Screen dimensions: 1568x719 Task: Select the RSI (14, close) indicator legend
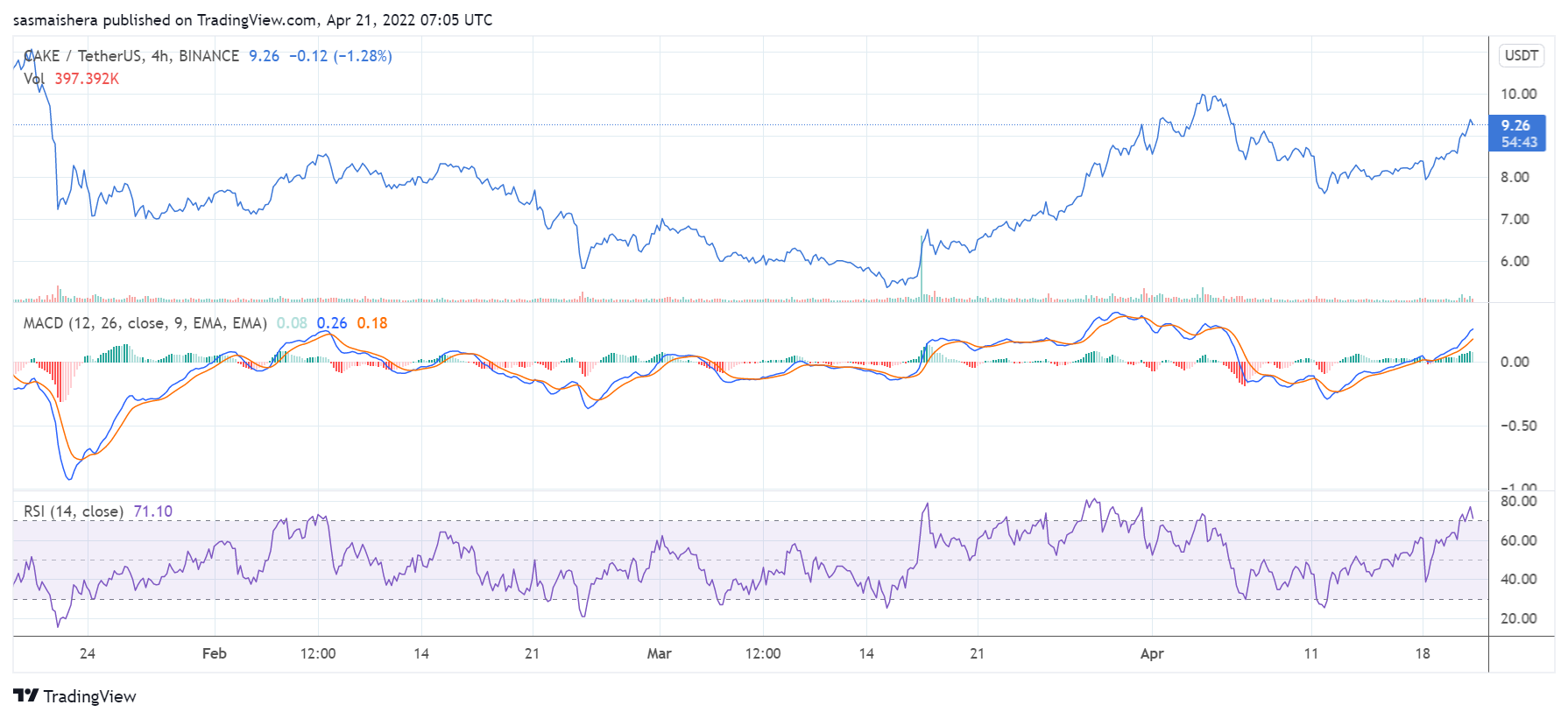coord(74,511)
